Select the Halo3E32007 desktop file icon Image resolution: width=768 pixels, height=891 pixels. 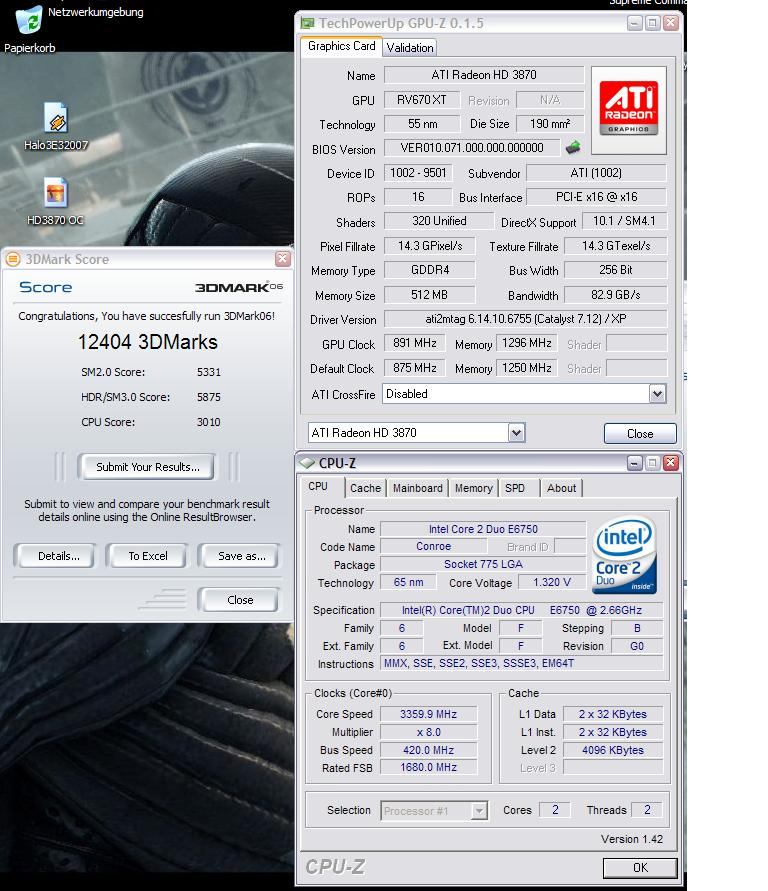tap(56, 118)
